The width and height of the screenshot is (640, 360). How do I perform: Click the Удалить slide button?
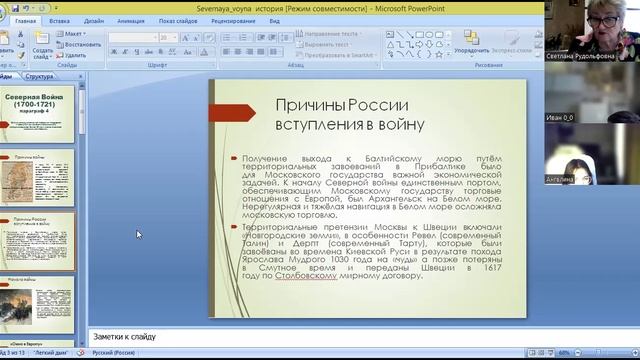click(71, 55)
